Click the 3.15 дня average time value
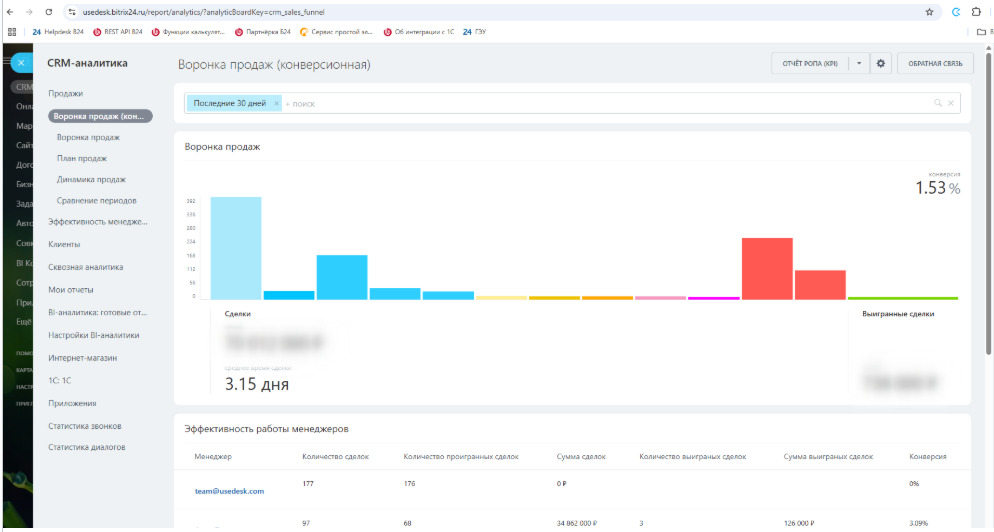 click(x=257, y=384)
